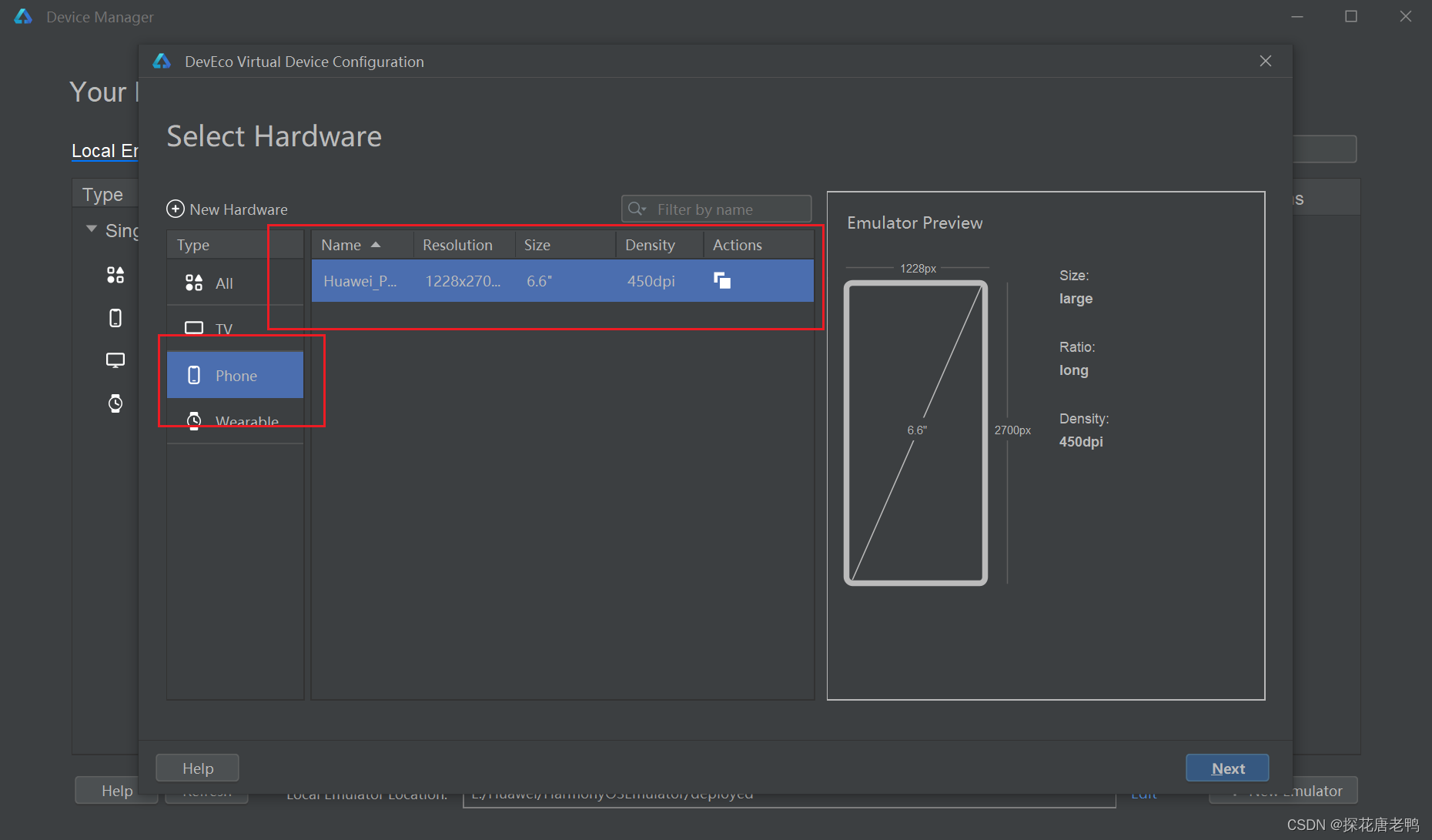Minimize the Device Manager window

(1297, 16)
